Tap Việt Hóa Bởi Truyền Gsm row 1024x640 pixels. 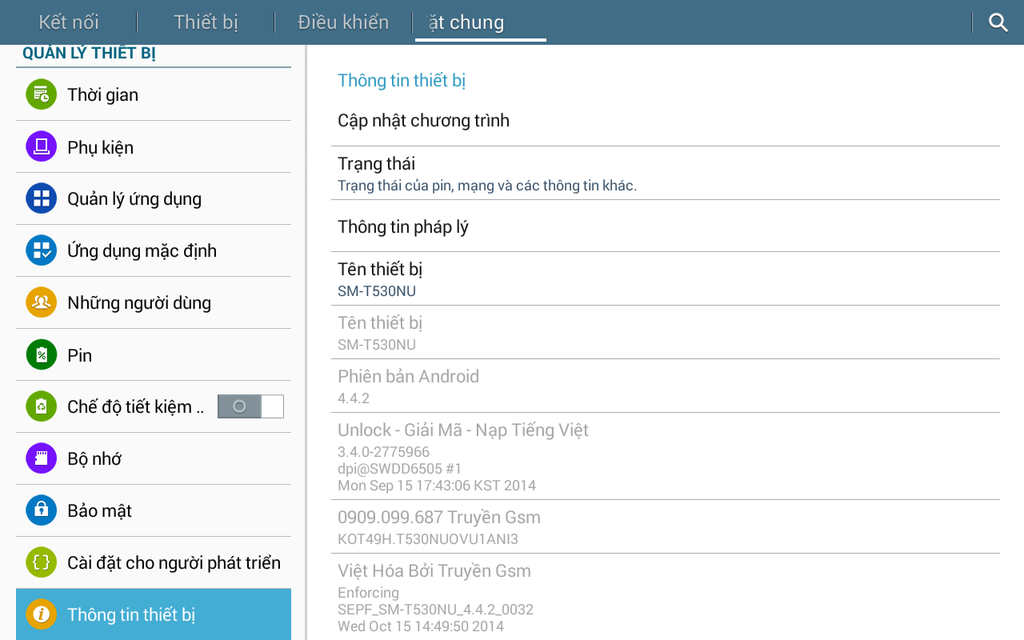665,598
